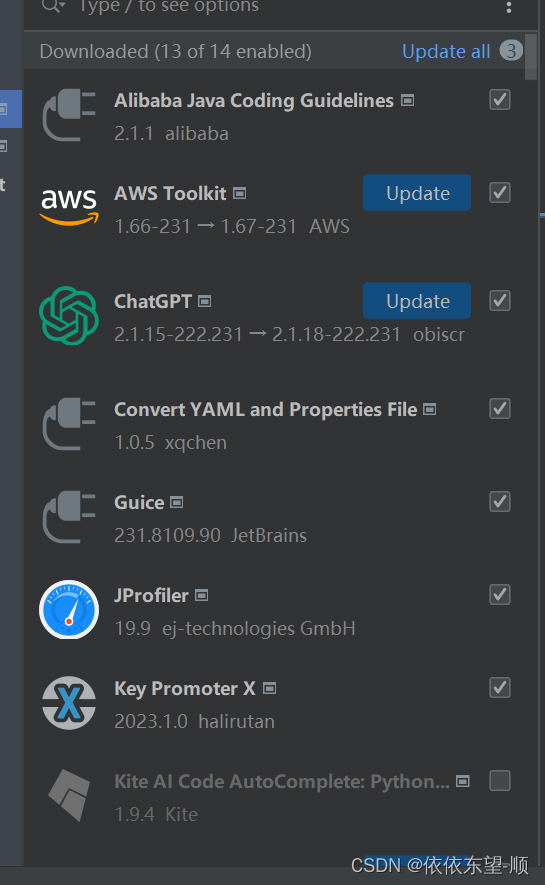Click the Alibaba Java Coding Guidelines plug icon

pos(69,115)
